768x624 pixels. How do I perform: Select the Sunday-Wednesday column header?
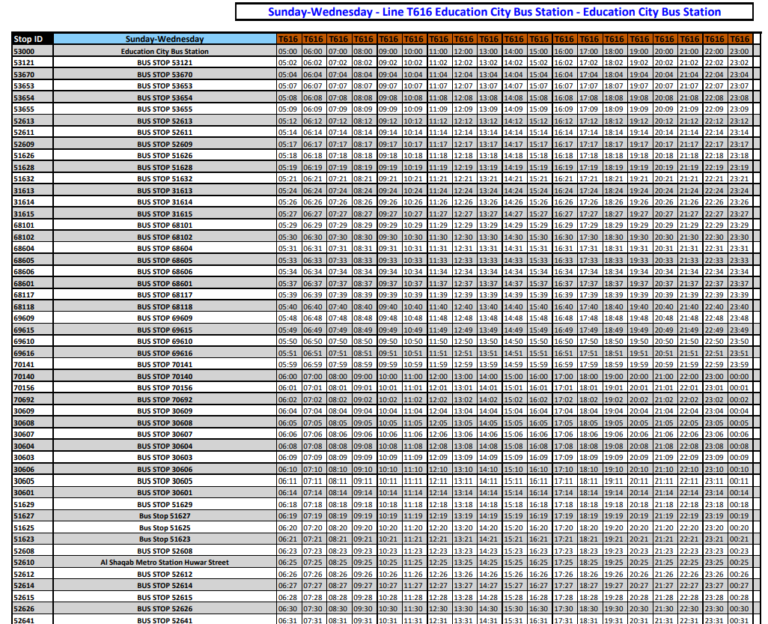[165, 39]
